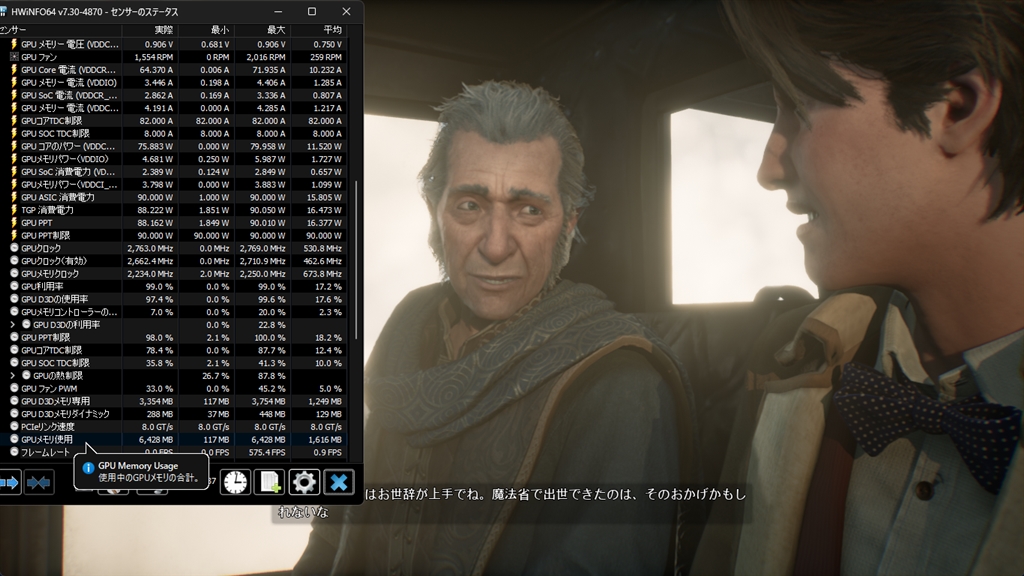Click the sensor list vertical scrollbar
Viewport: 1024px width, 576px height.
[x=355, y=259]
